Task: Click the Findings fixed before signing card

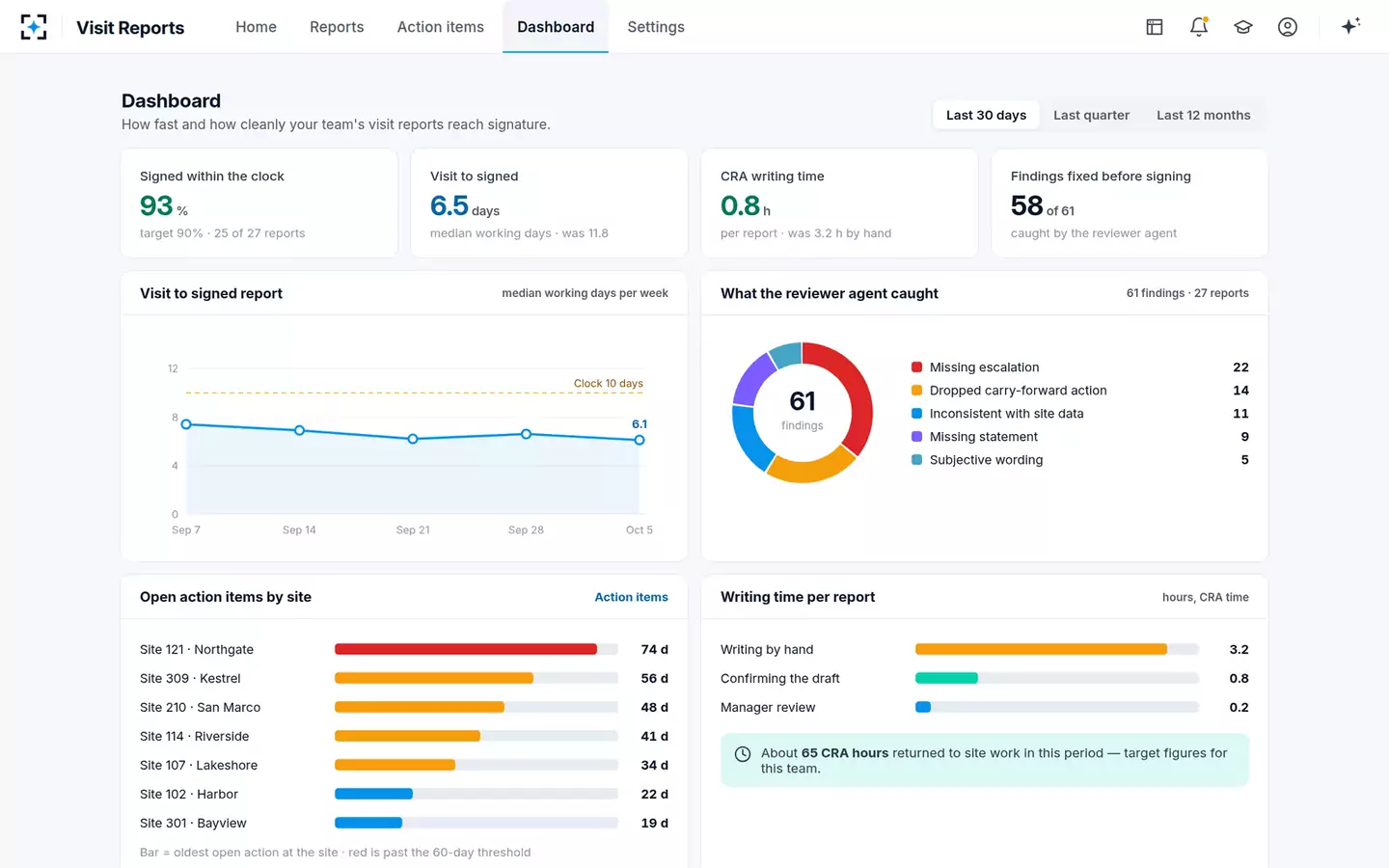Action: [x=1130, y=203]
